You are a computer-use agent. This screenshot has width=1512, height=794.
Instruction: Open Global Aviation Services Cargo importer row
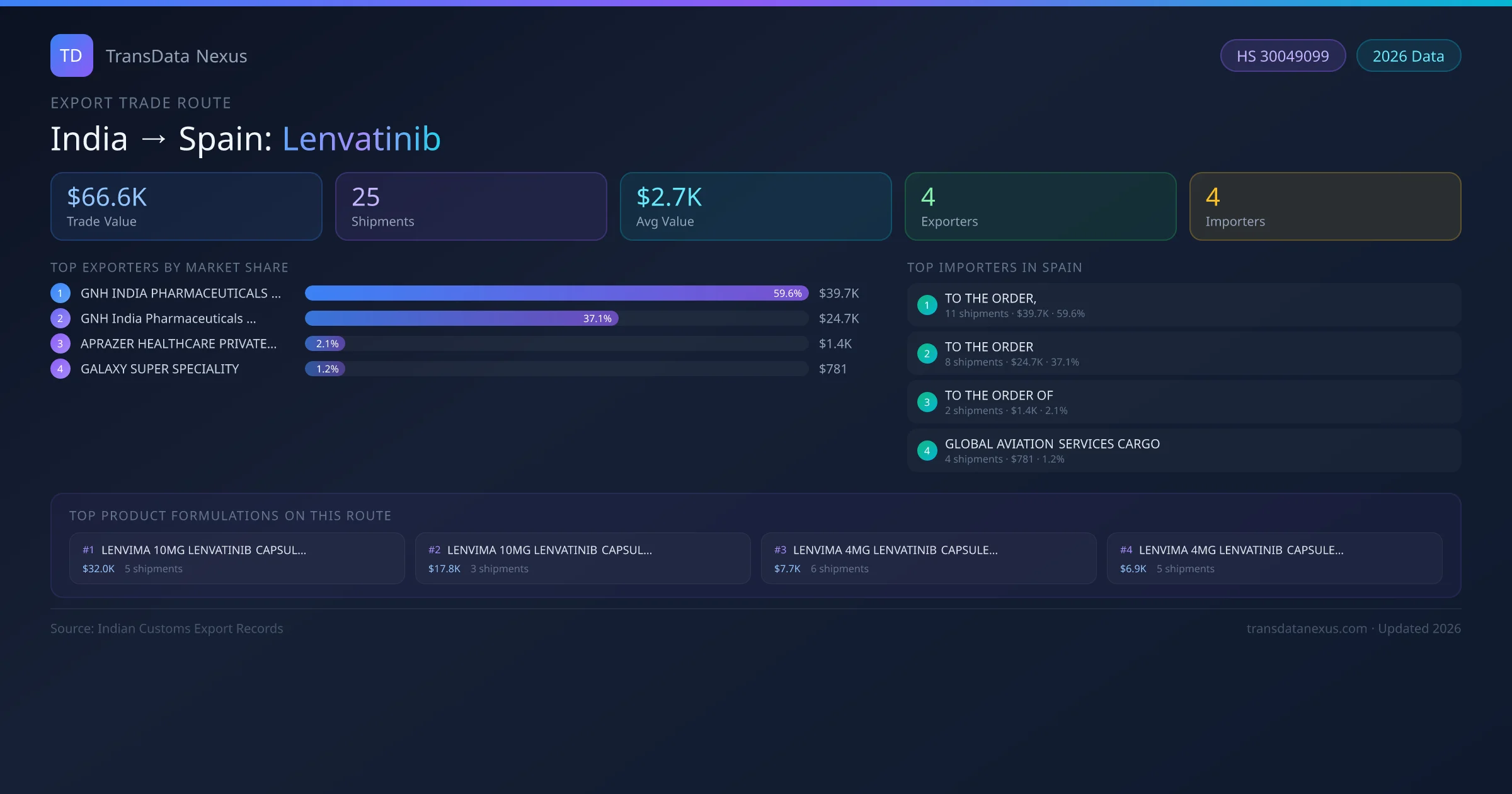[1183, 451]
